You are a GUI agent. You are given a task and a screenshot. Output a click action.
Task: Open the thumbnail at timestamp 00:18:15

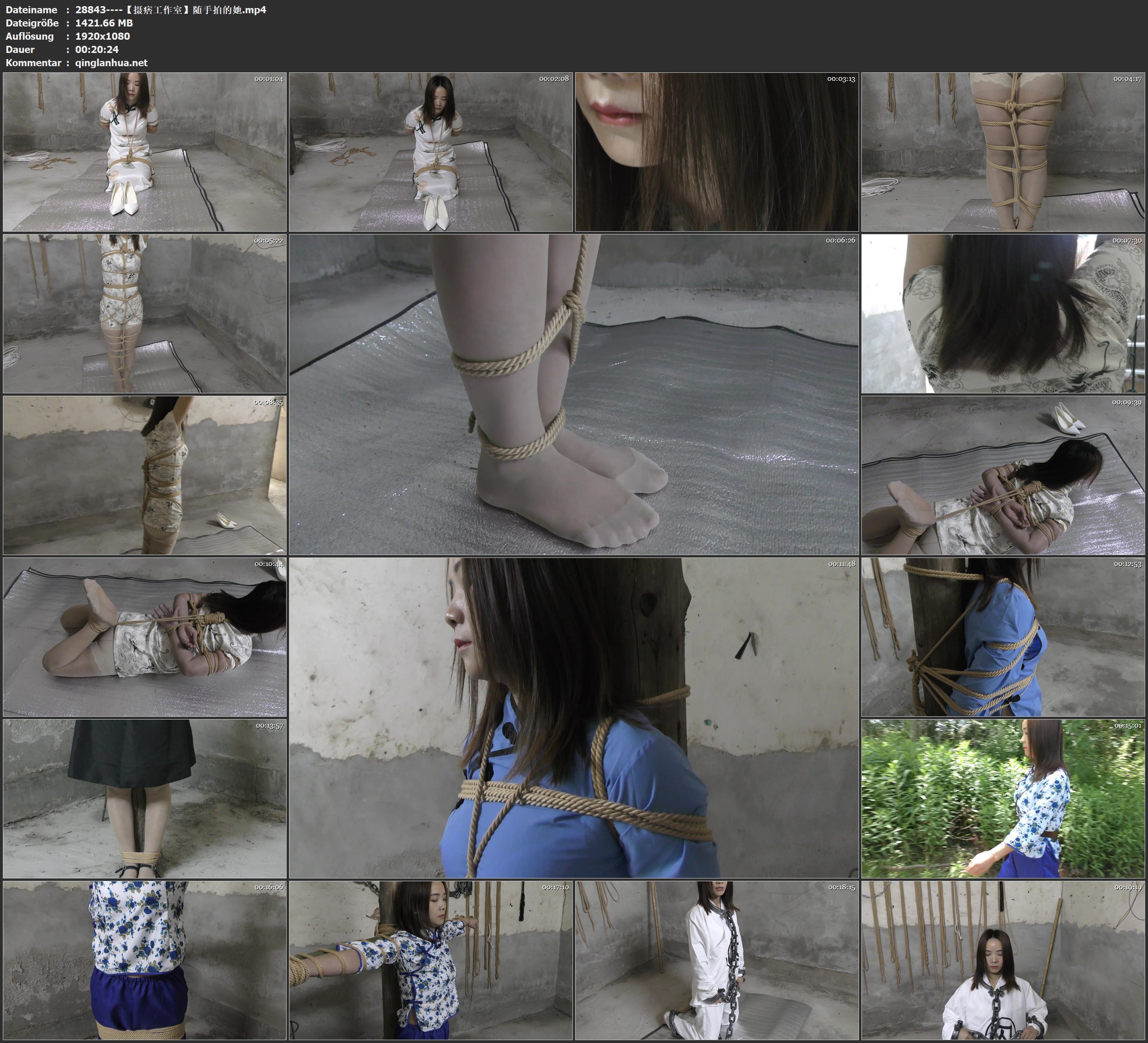tap(716, 960)
